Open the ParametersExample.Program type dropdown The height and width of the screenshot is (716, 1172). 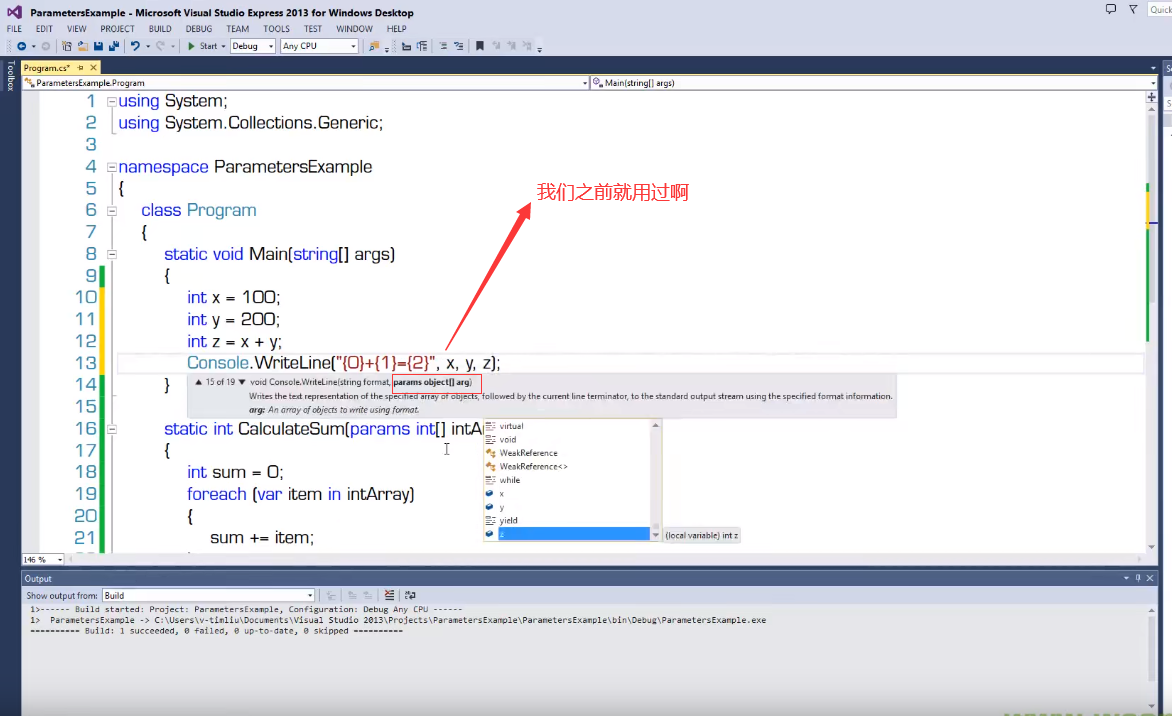[x=306, y=83]
